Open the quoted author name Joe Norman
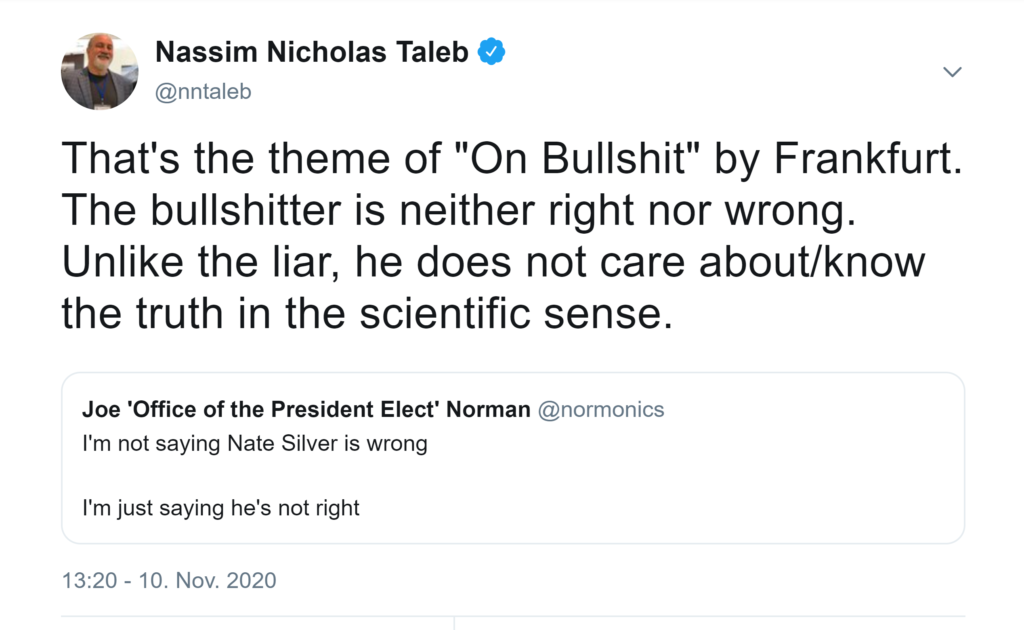Screen dimensions: 1024x630 pyautogui.click(x=306, y=410)
